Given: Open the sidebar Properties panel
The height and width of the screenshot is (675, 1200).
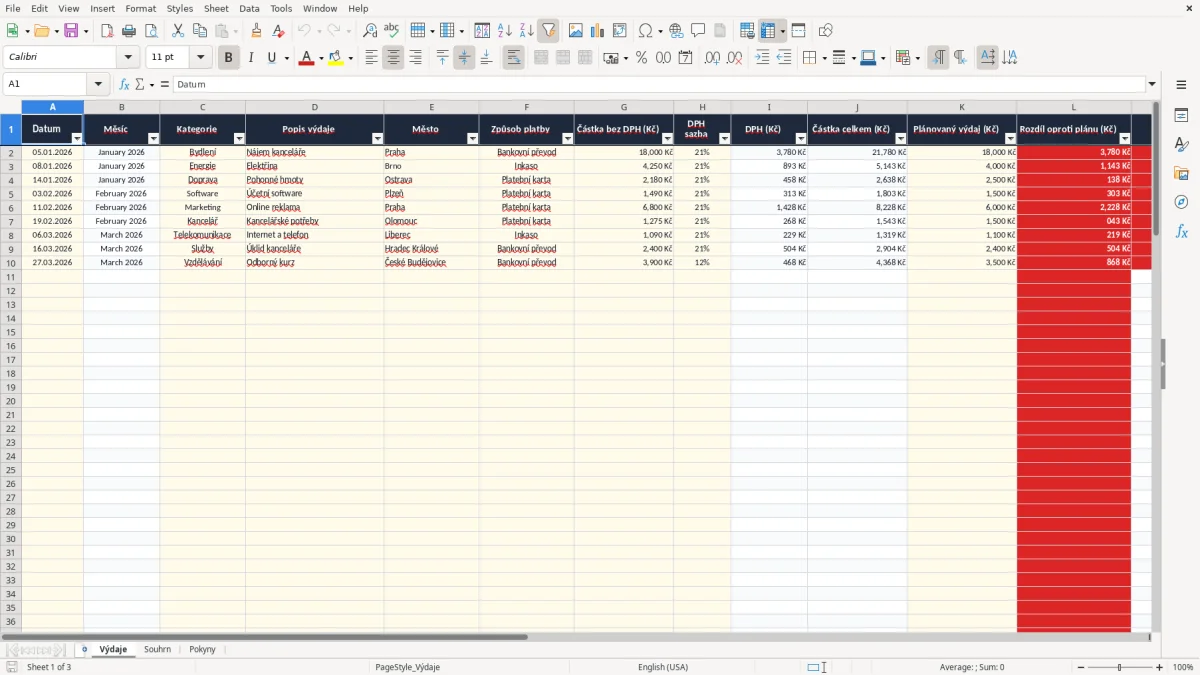Looking at the screenshot, I should 1181,115.
